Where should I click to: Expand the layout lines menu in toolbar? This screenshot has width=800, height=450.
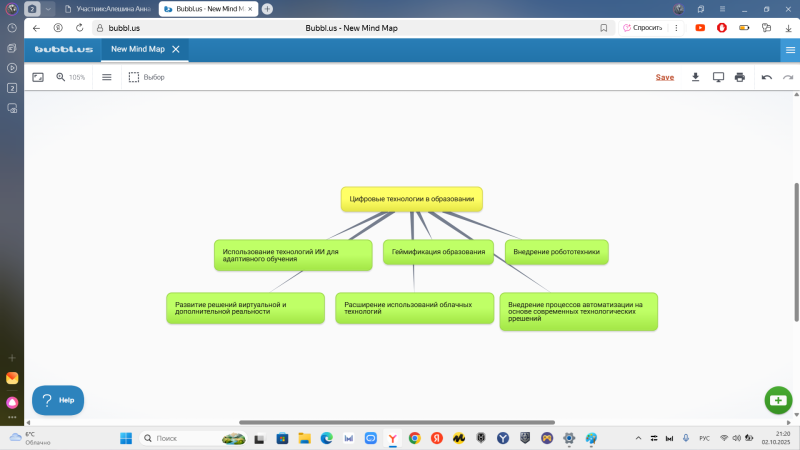pos(107,77)
